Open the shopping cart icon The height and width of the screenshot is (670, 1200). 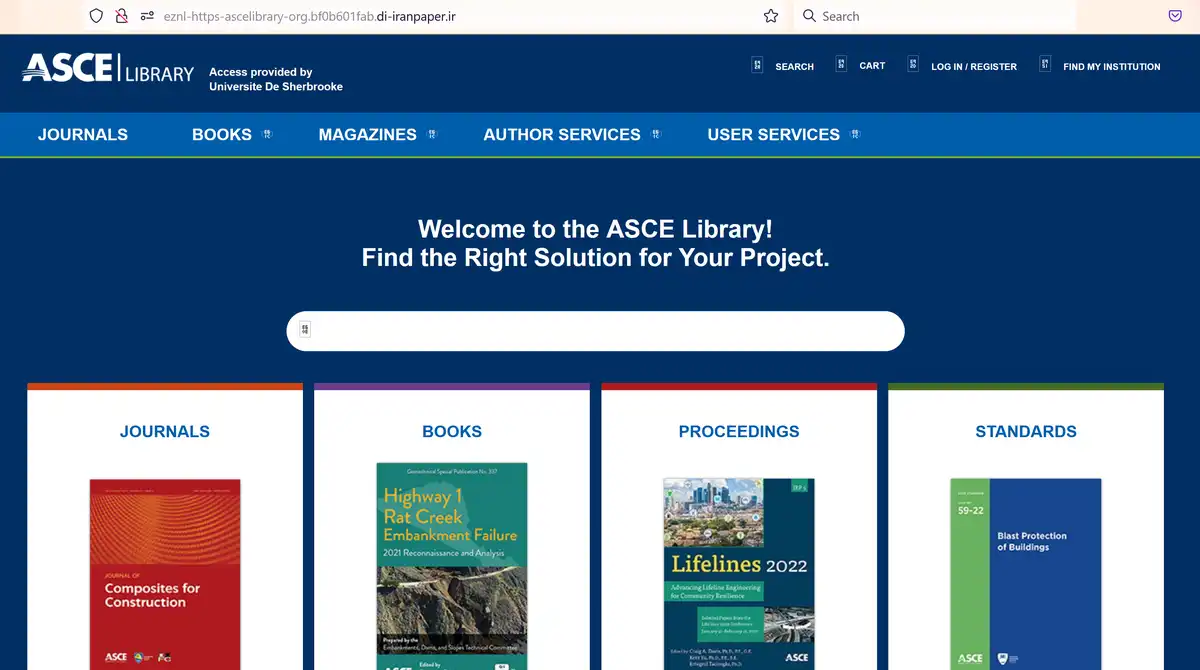[x=840, y=64]
